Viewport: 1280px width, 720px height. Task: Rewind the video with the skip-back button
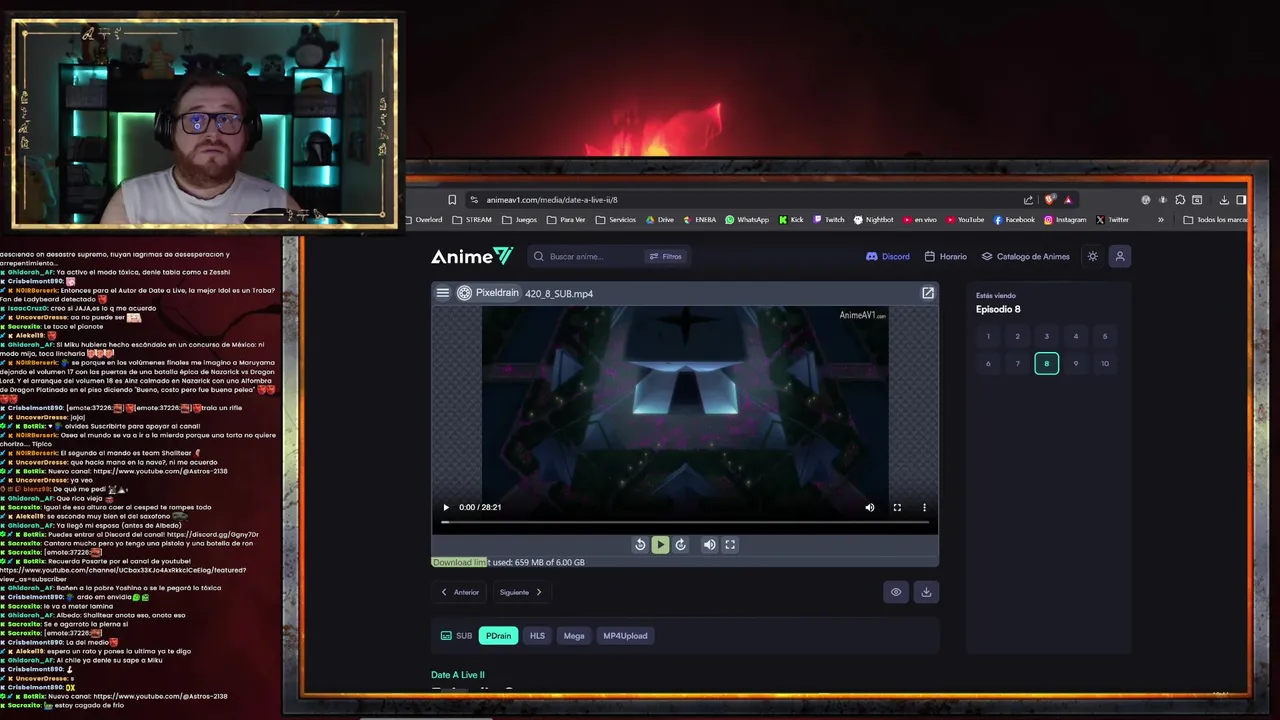coord(640,545)
